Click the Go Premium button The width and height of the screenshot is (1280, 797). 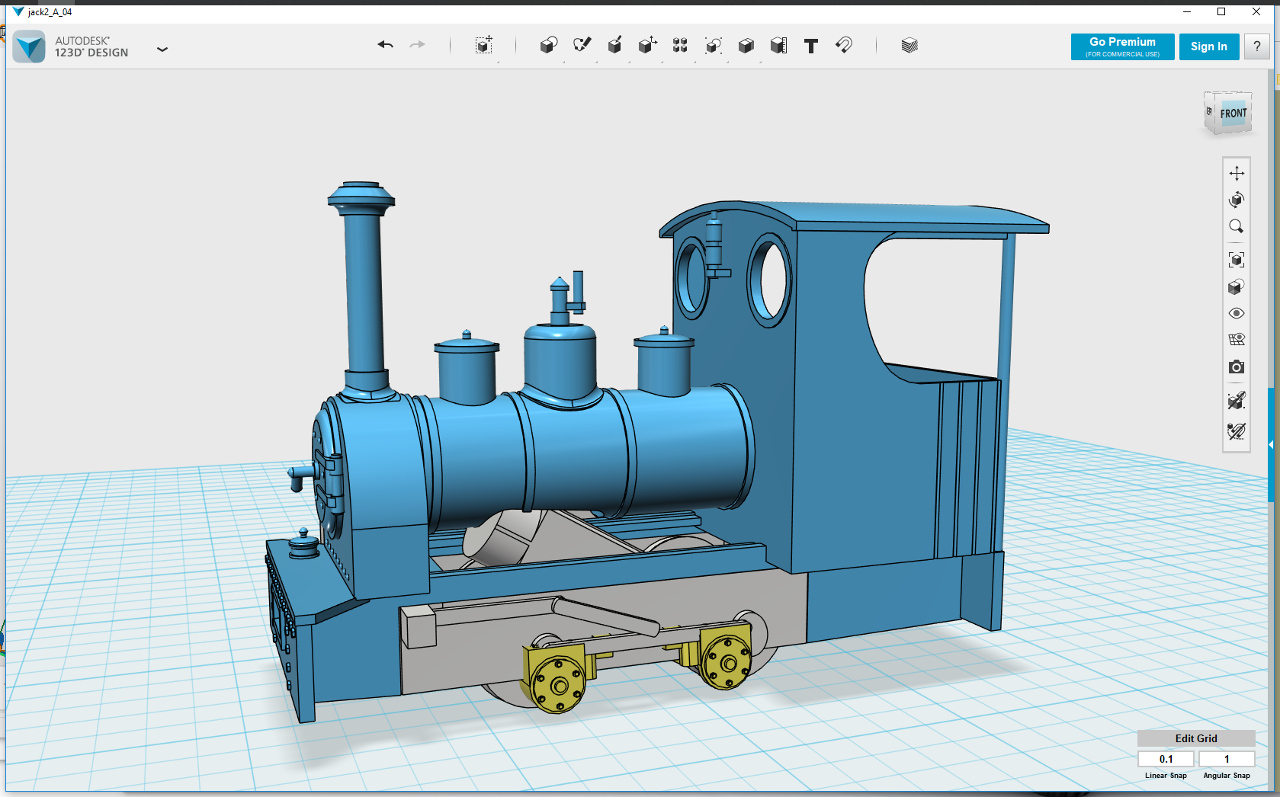tap(1122, 46)
